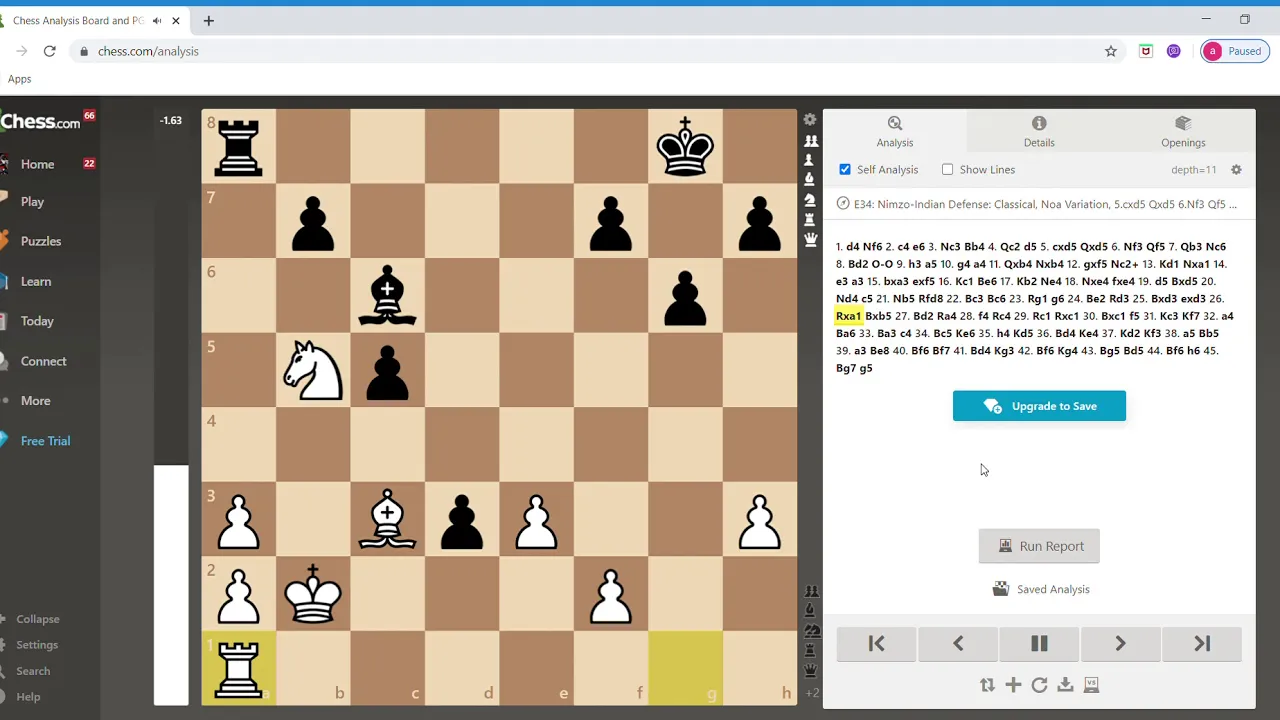The height and width of the screenshot is (720, 1280).
Task: Open Search in the sidebar
Action: click(33, 671)
